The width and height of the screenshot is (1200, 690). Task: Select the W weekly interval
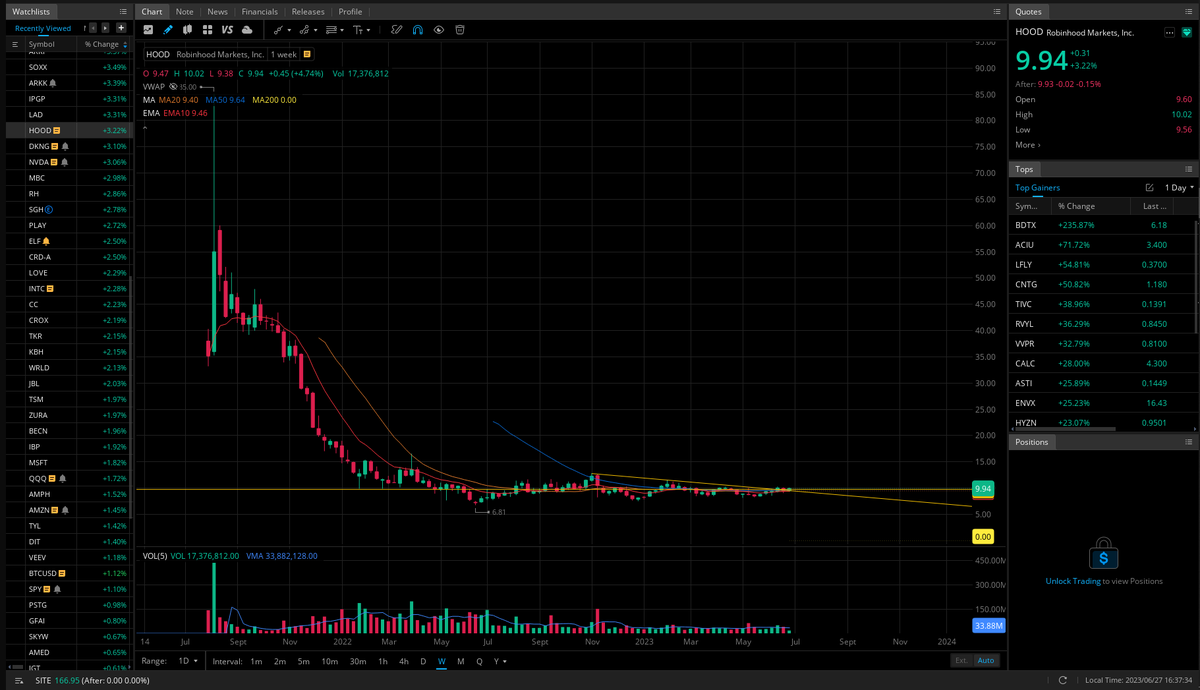(441, 661)
